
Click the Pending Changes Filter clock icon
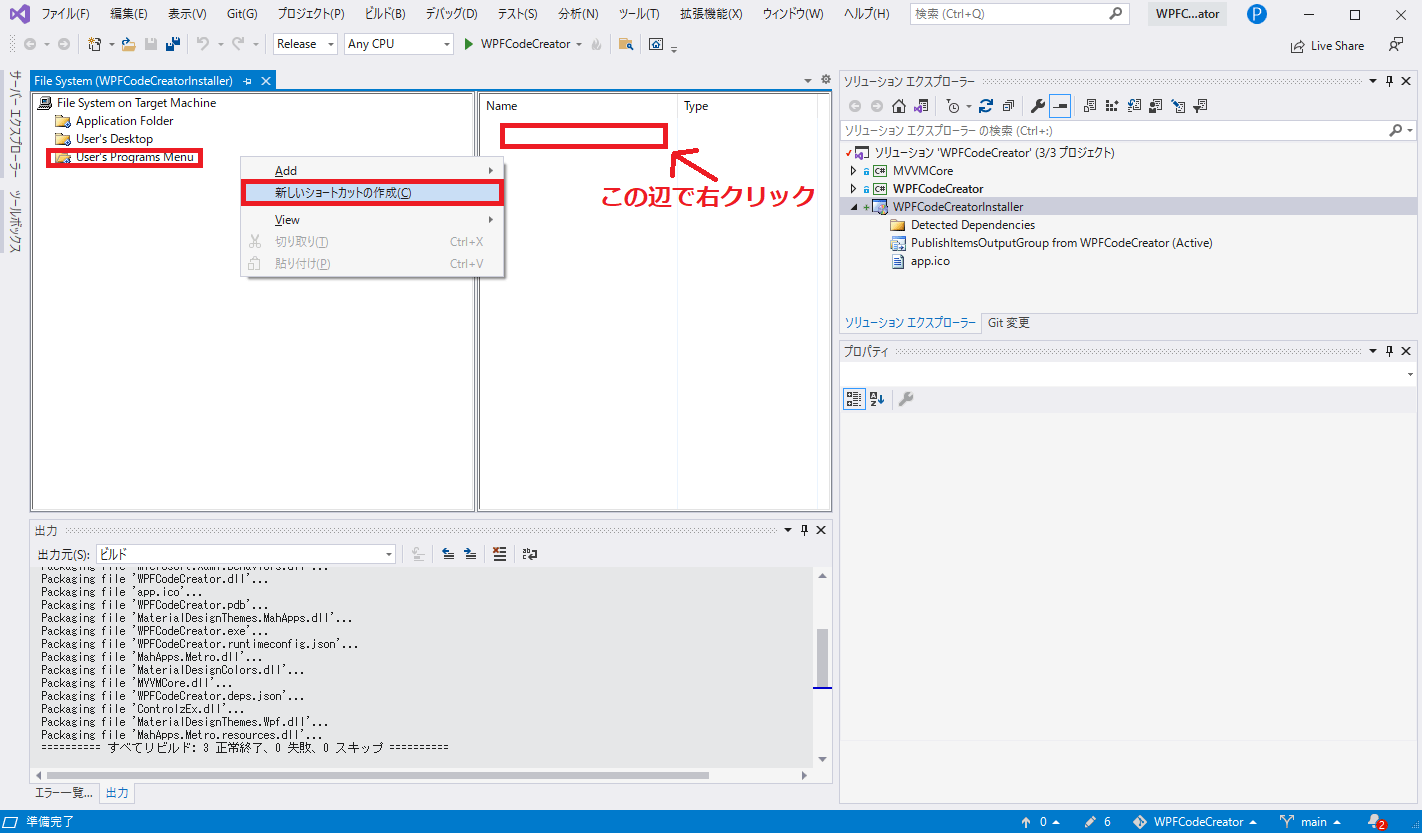pos(953,106)
